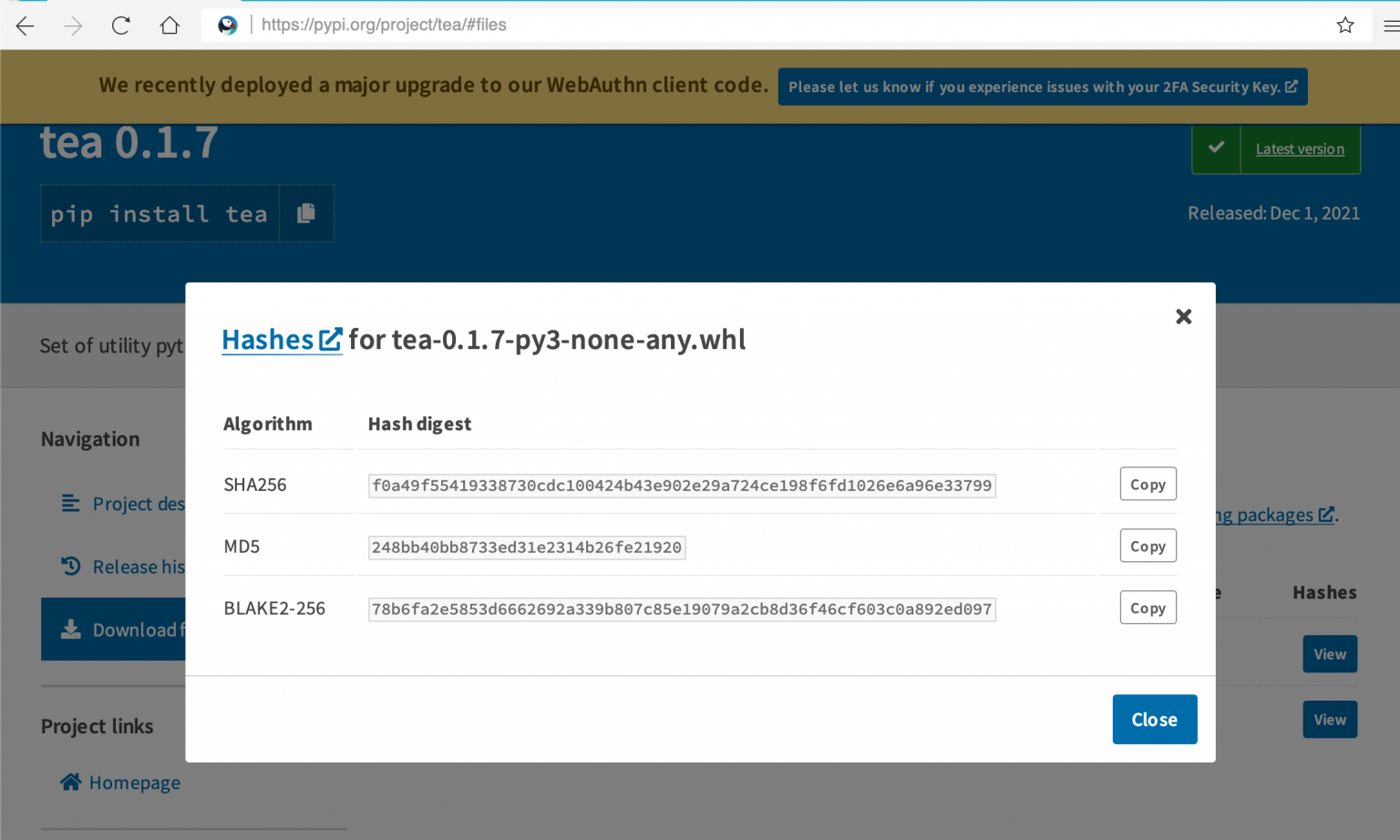Select the SHA256 hash digest text field
Image resolution: width=1400 pixels, height=840 pixels.
click(681, 486)
